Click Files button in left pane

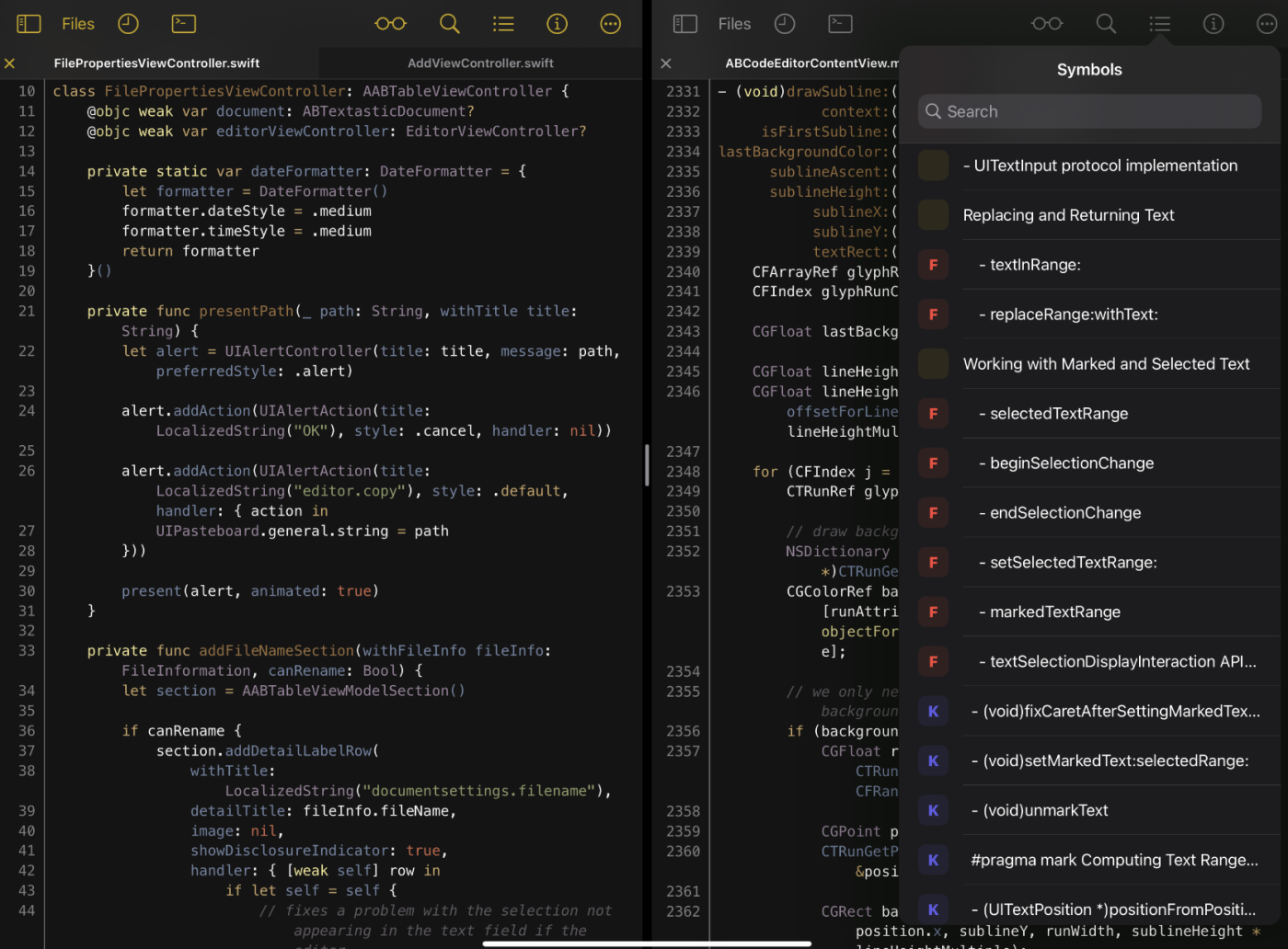click(78, 24)
